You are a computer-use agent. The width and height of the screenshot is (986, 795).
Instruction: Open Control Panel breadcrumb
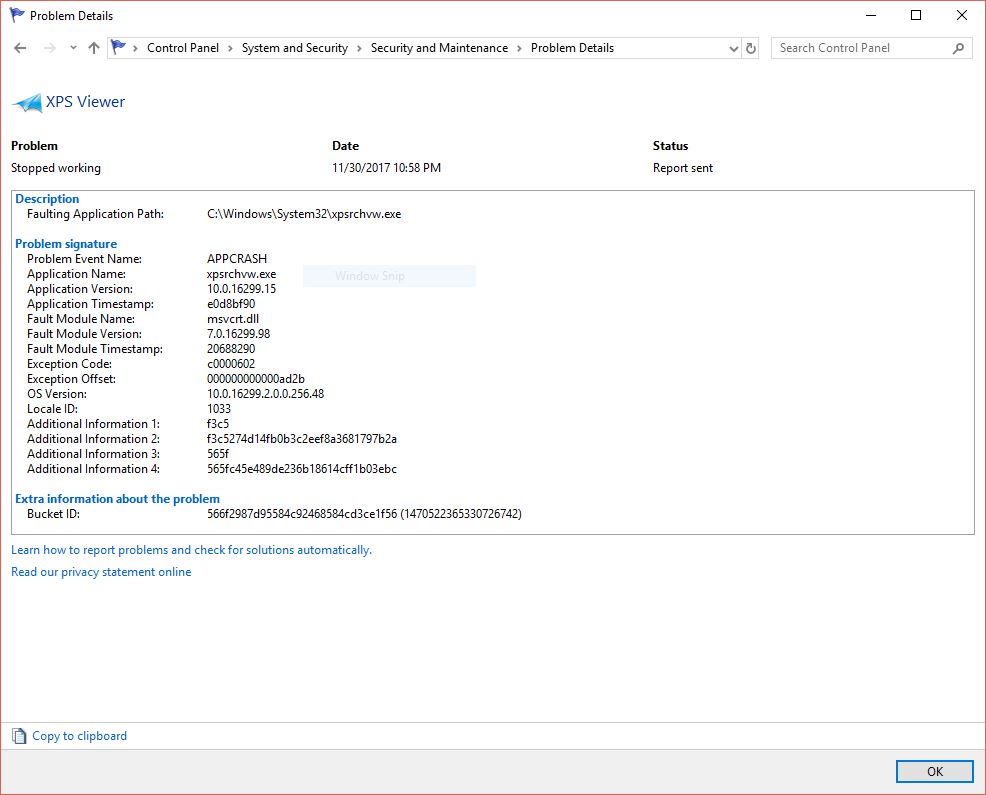(x=183, y=48)
